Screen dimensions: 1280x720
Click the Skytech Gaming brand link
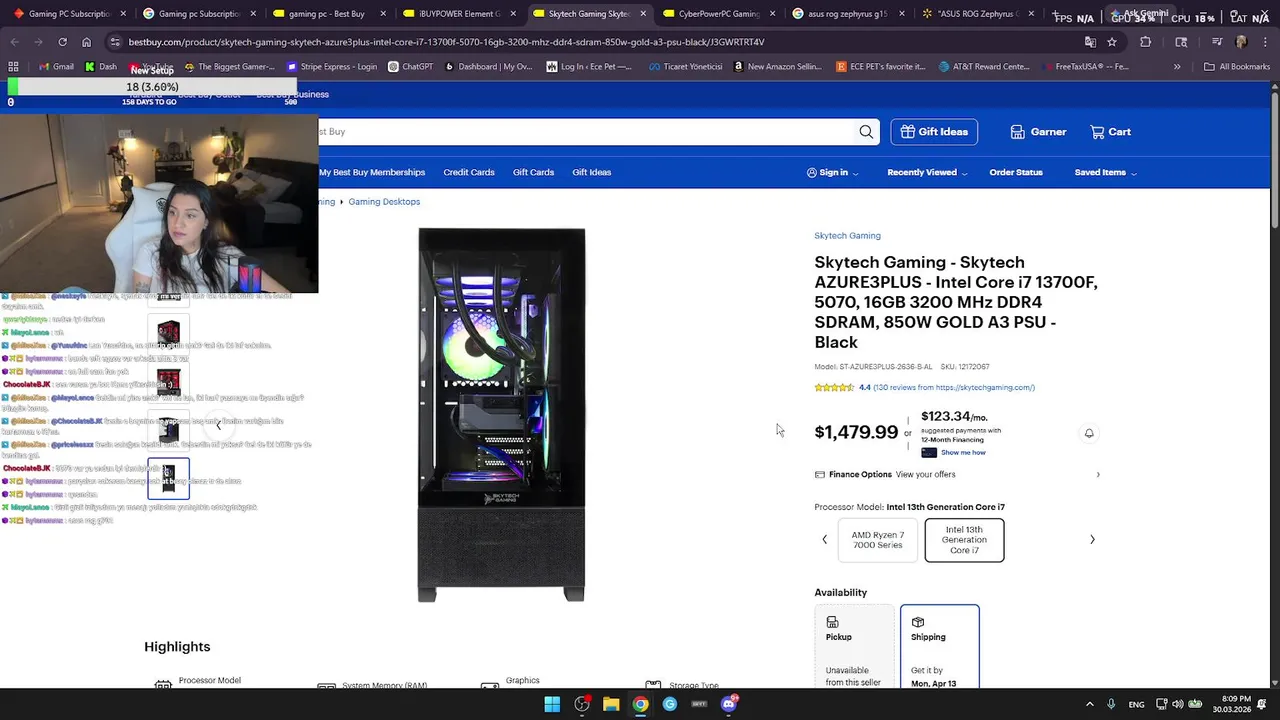coord(847,236)
